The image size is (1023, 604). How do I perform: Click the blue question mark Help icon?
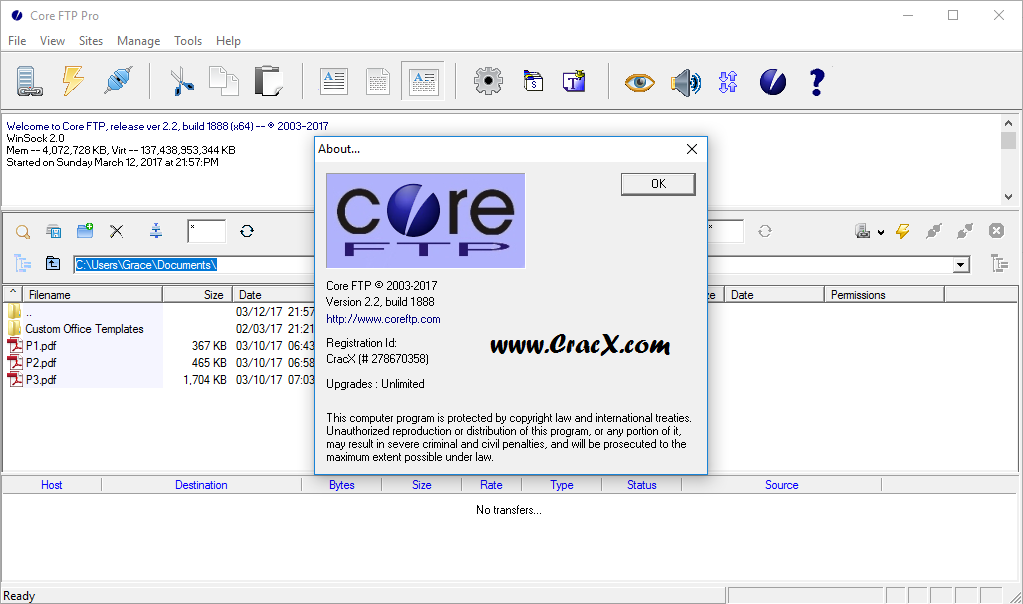[x=816, y=82]
